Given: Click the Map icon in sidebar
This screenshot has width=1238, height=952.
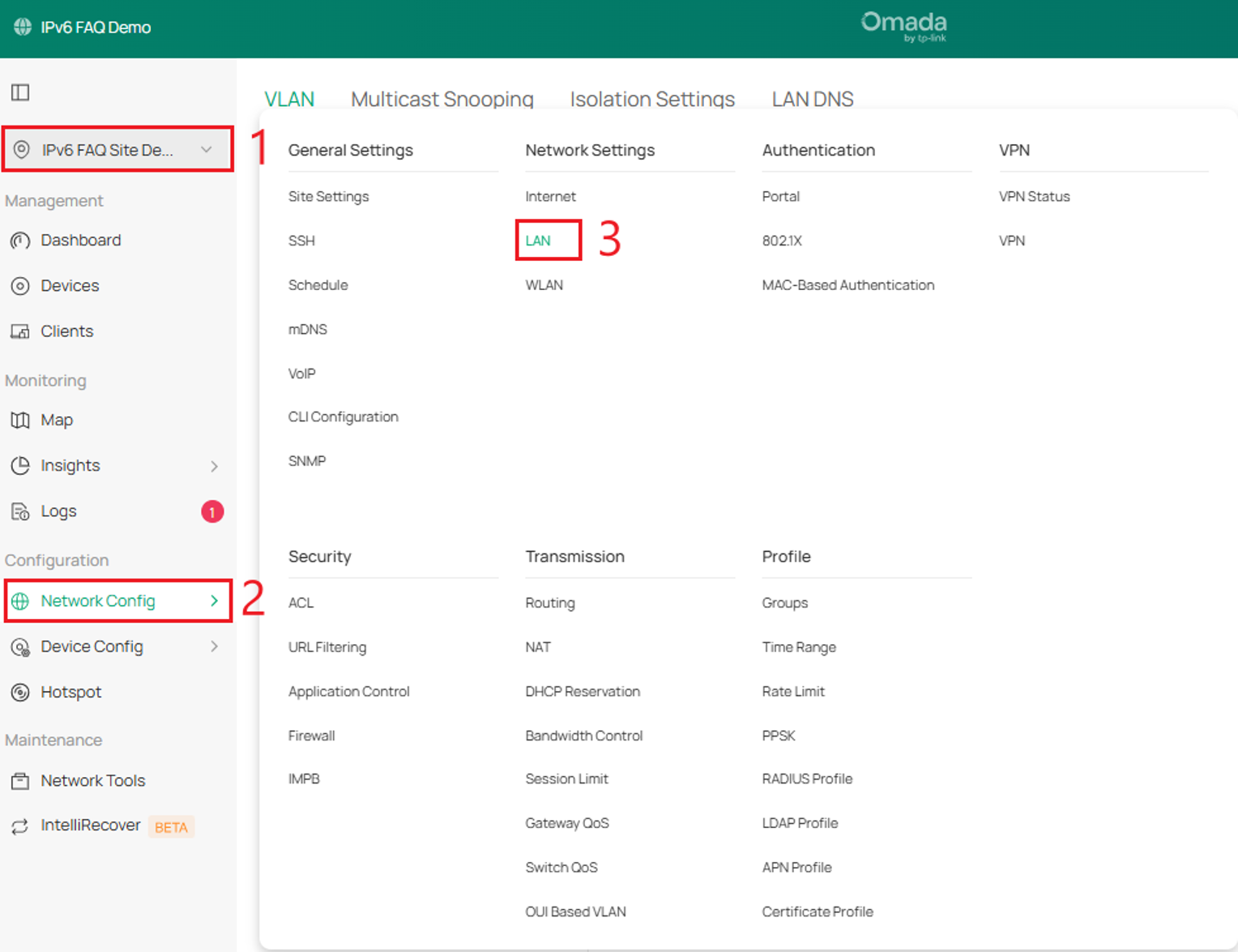Looking at the screenshot, I should pos(20,421).
